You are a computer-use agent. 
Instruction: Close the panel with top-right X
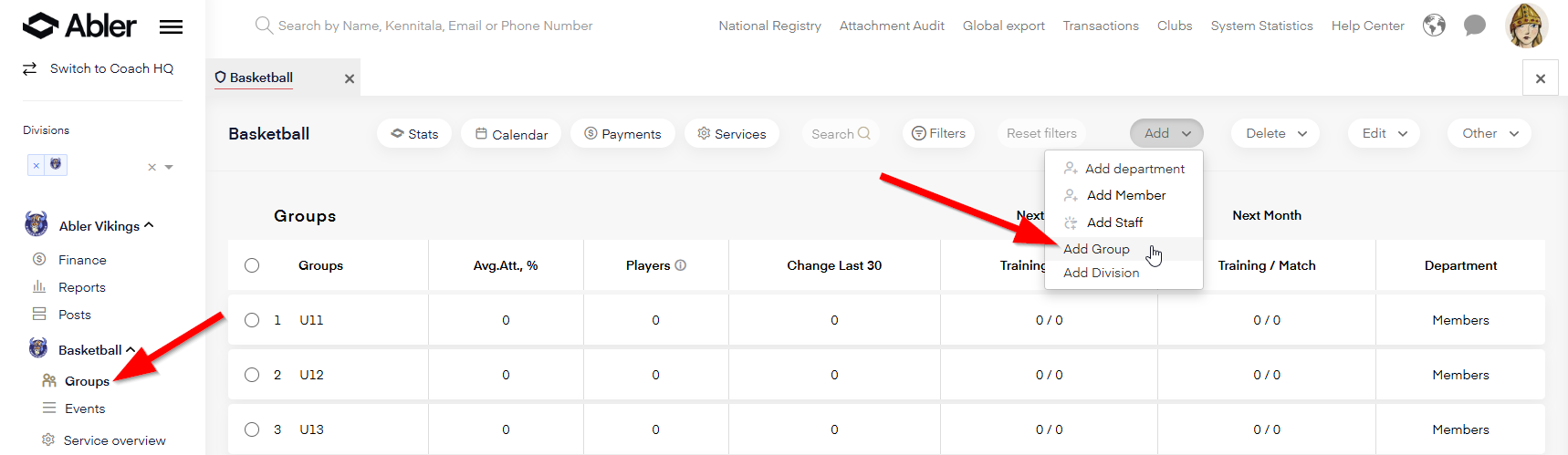[x=1541, y=78]
